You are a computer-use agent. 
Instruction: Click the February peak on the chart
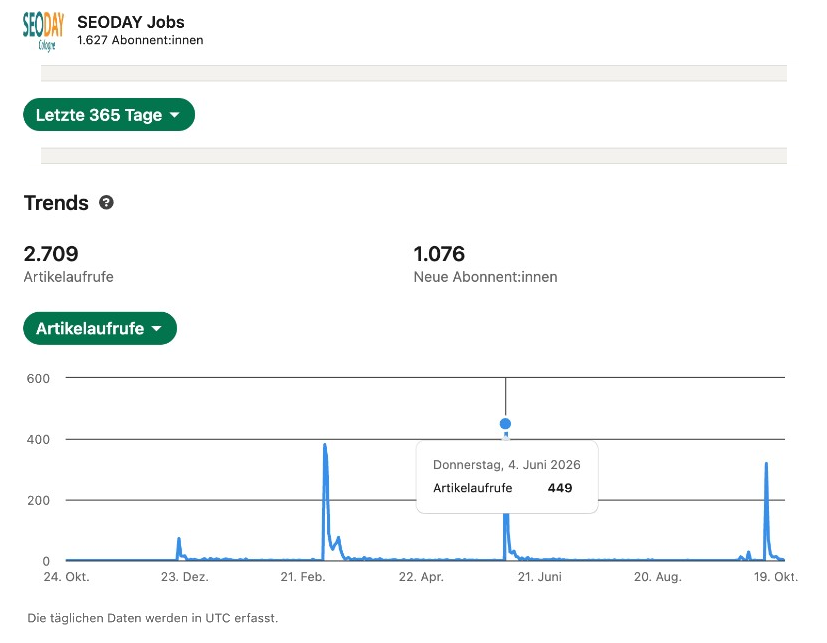(325, 446)
